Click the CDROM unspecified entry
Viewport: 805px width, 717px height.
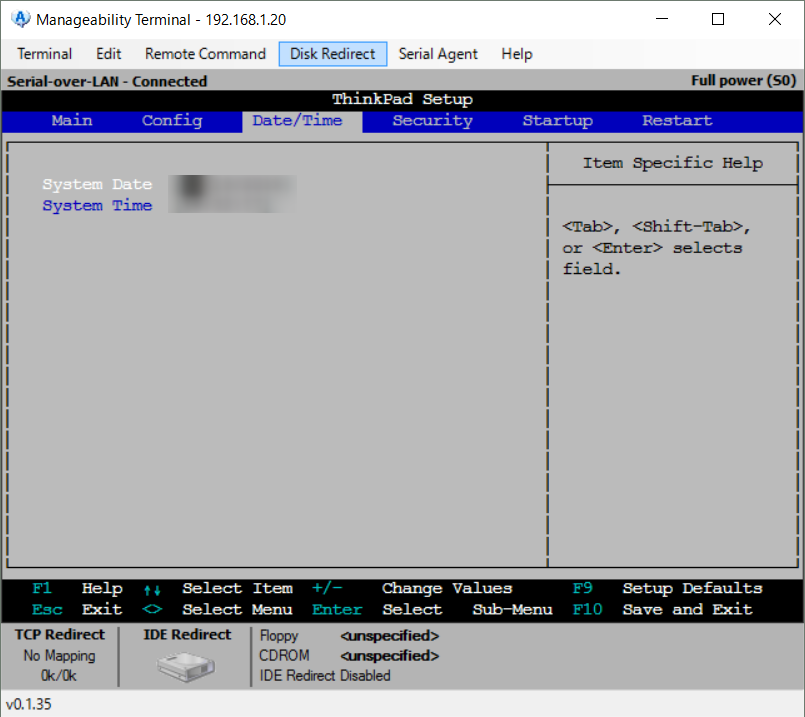[x=389, y=656]
